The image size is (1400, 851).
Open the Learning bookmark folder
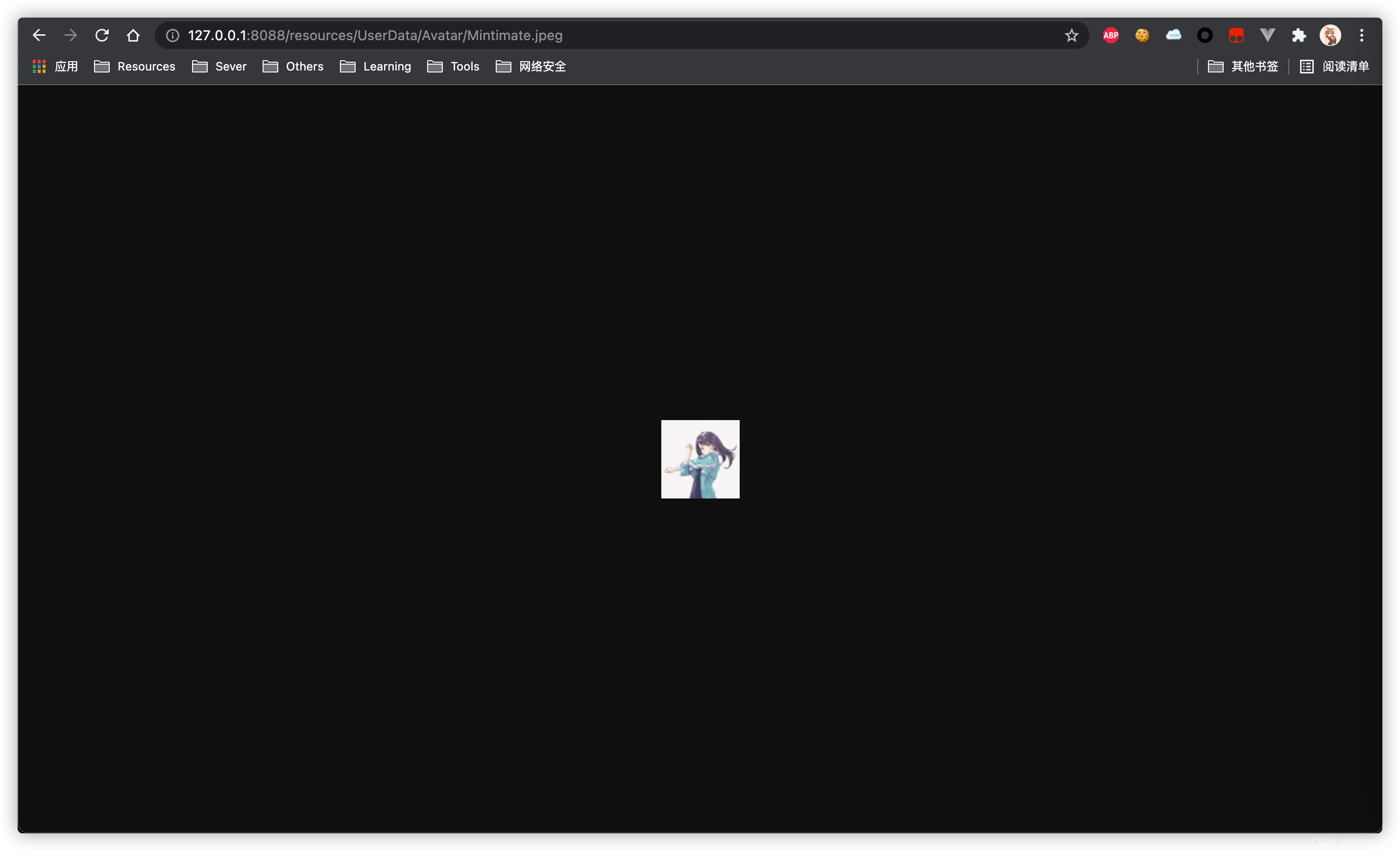(376, 67)
